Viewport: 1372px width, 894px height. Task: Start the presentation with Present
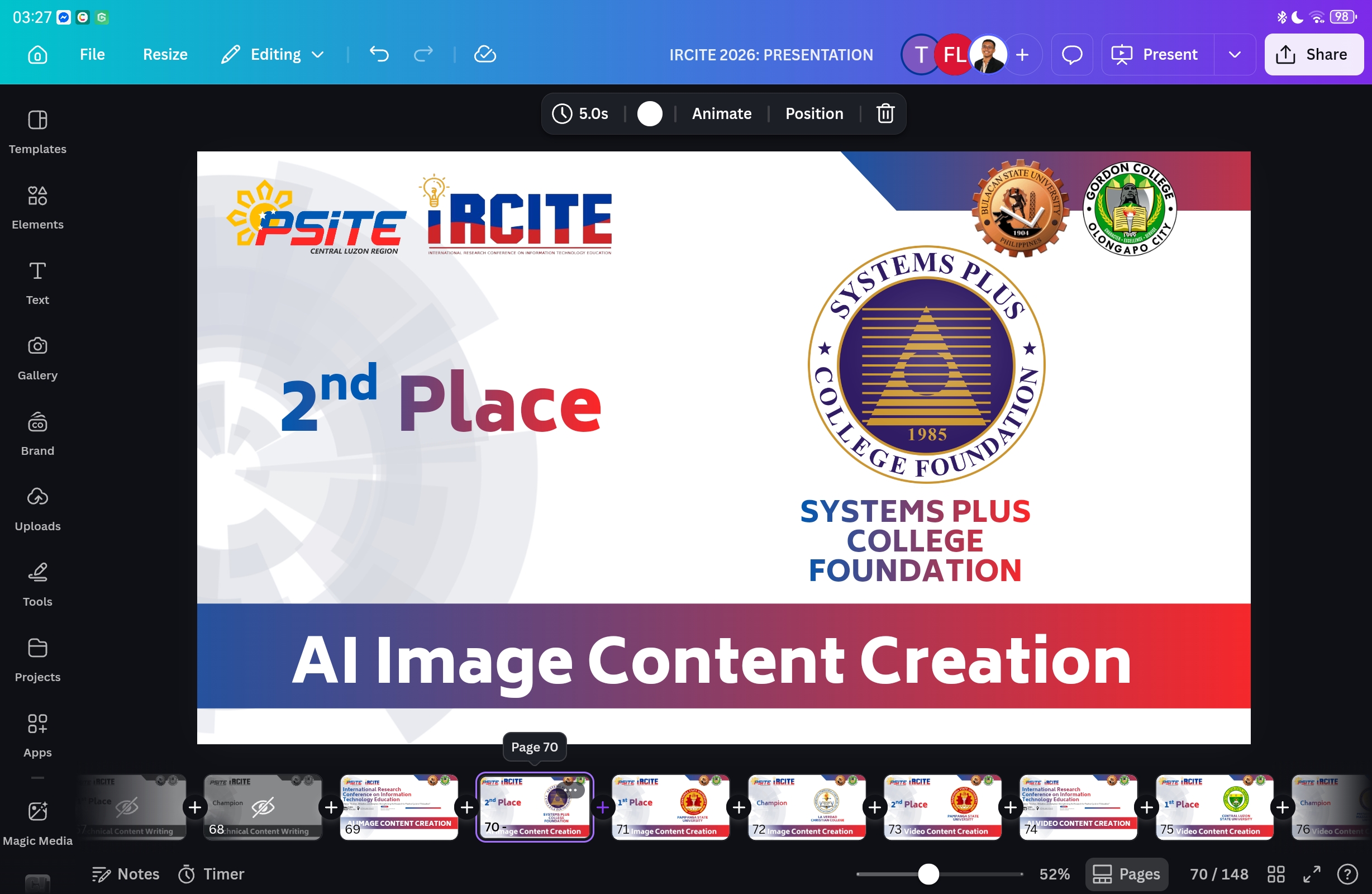click(x=1157, y=54)
